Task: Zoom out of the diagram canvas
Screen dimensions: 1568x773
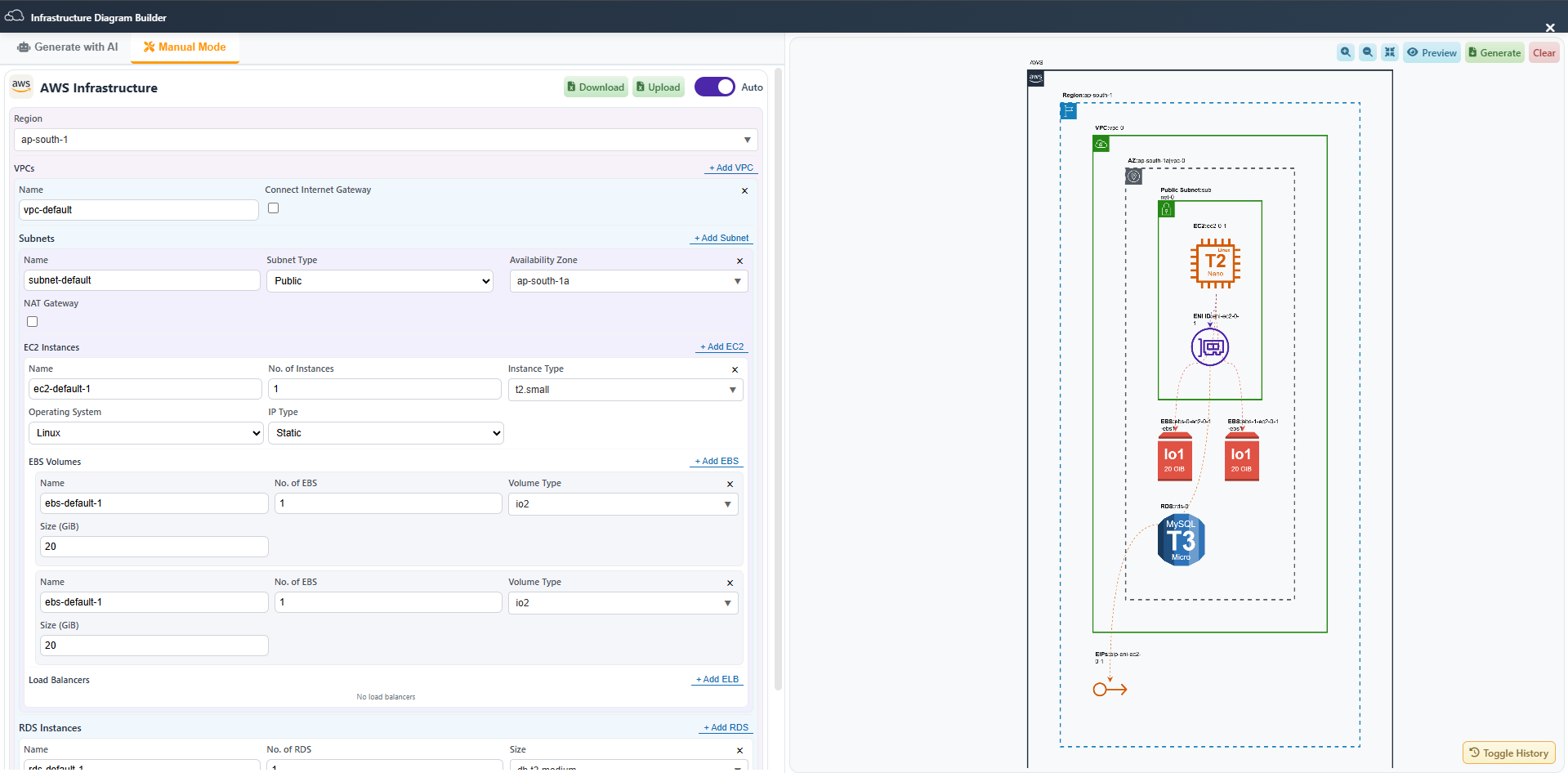Action: click(1368, 52)
